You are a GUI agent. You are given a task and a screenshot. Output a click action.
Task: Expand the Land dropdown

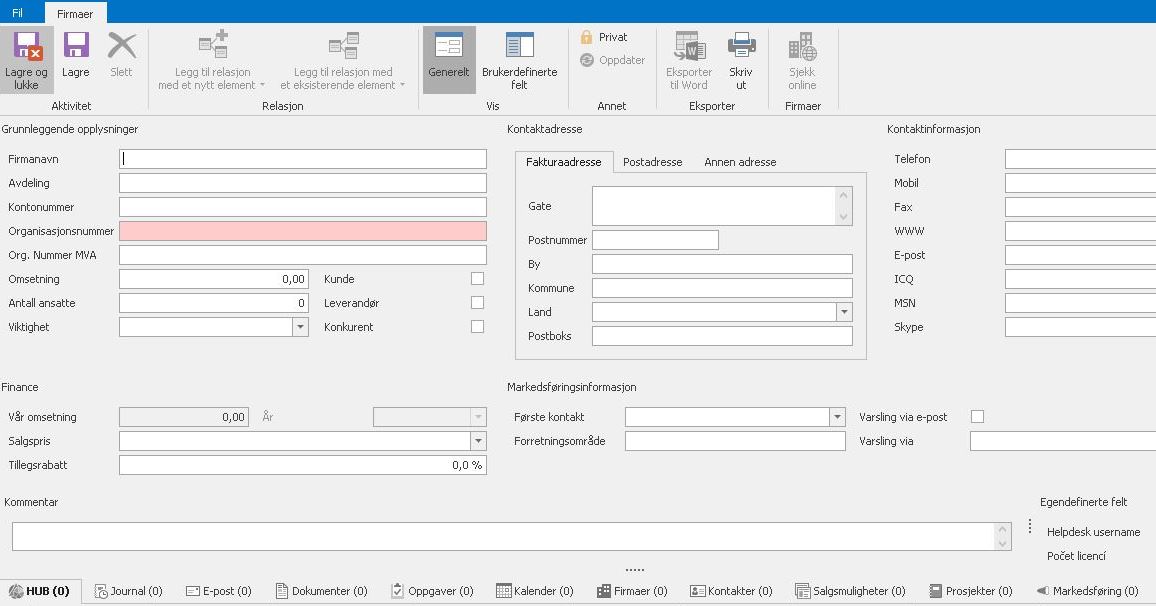coord(844,312)
